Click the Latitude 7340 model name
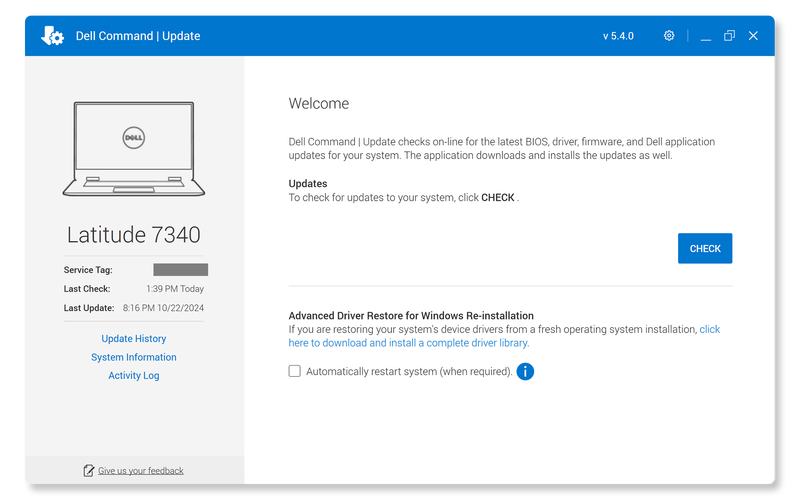The width and height of the screenshot is (800, 500). point(134,235)
